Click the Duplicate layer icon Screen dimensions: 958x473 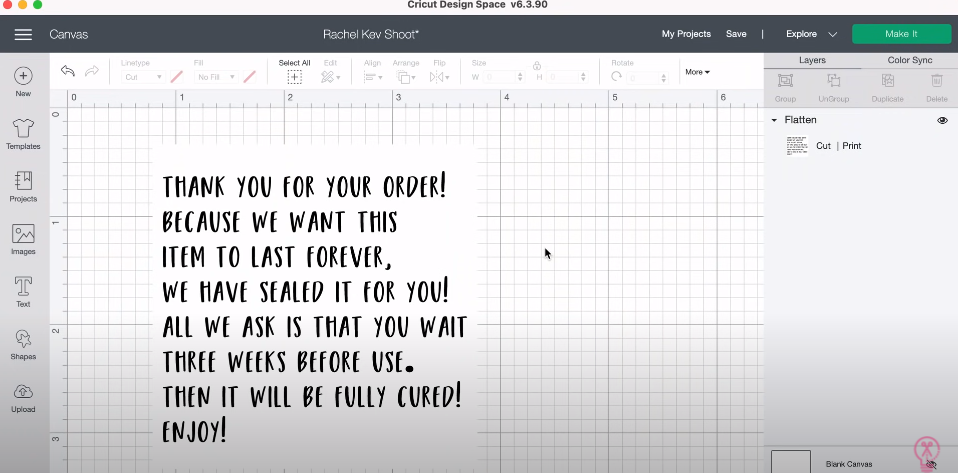coord(888,80)
